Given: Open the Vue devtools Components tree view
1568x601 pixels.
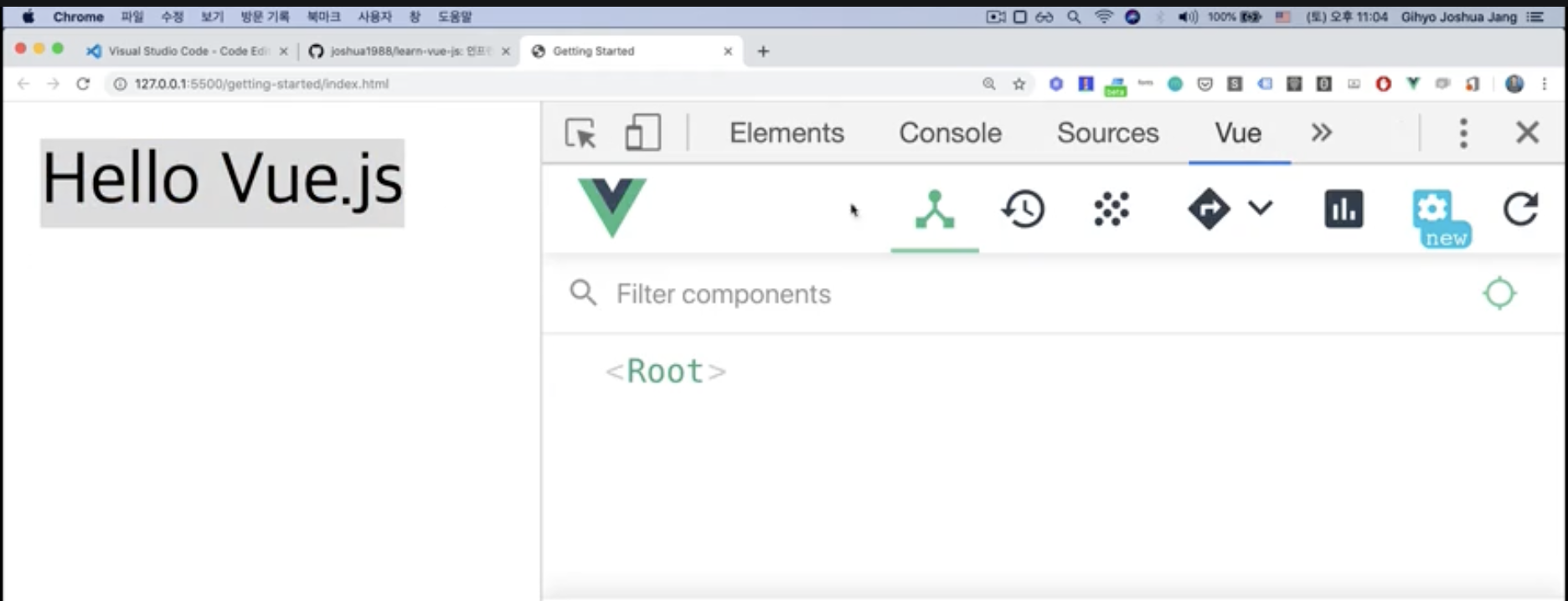Looking at the screenshot, I should (935, 209).
